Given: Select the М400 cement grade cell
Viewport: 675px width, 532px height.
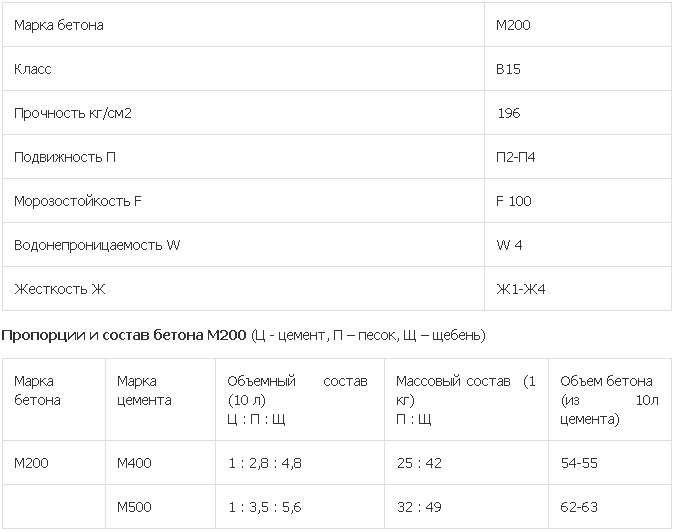Looking at the screenshot, I should pyautogui.click(x=134, y=463).
